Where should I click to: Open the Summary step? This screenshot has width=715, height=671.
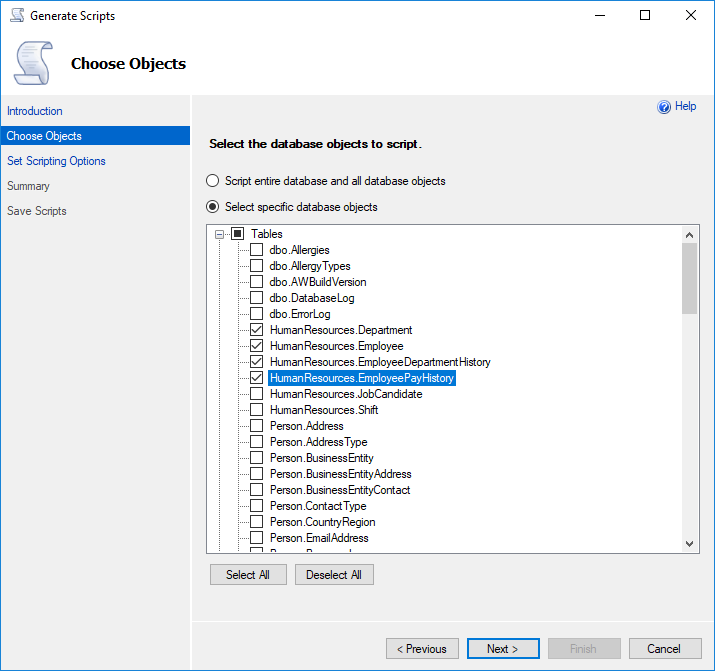click(28, 186)
